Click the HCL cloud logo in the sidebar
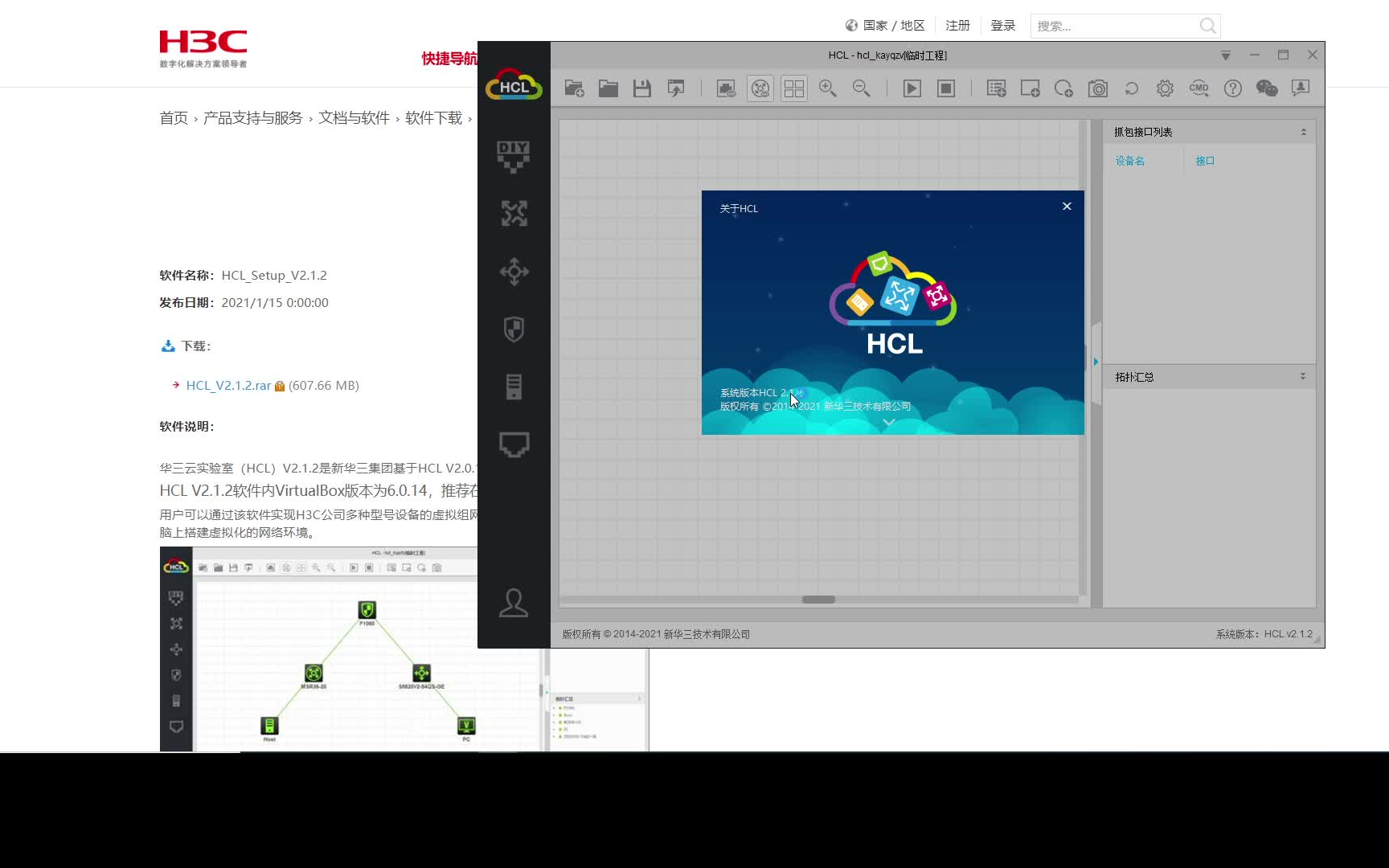Screen dimensions: 1389x868 point(514,84)
